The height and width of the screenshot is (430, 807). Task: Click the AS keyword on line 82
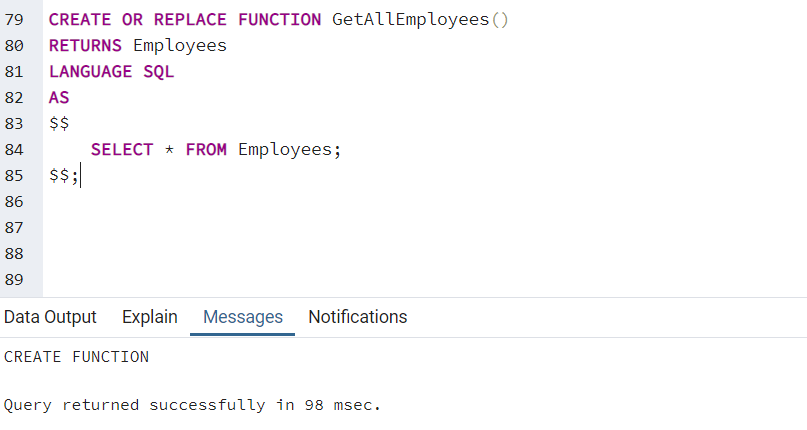(x=59, y=98)
